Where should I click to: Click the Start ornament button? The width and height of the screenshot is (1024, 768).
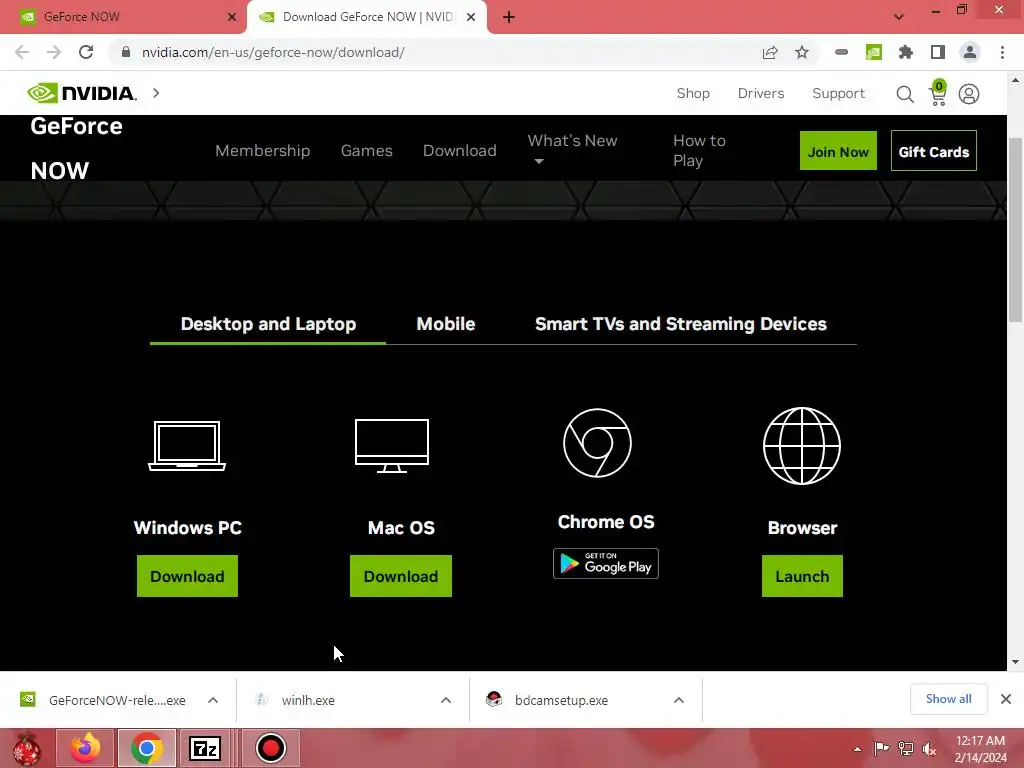coord(27,748)
